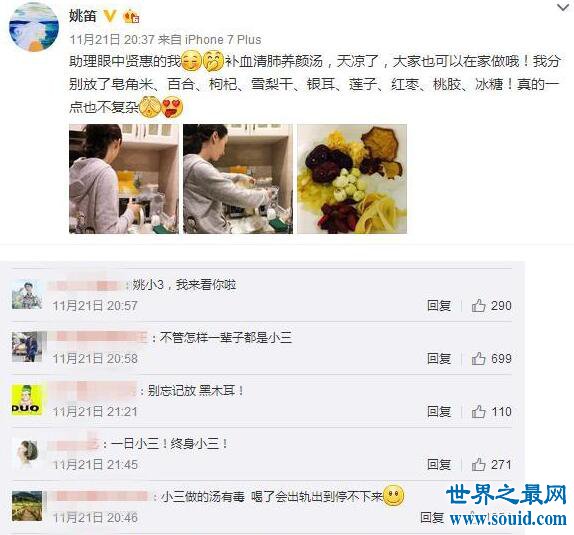The height and width of the screenshot is (535, 574).
Task: Click the 姚笛 username link
Action: 83,16
